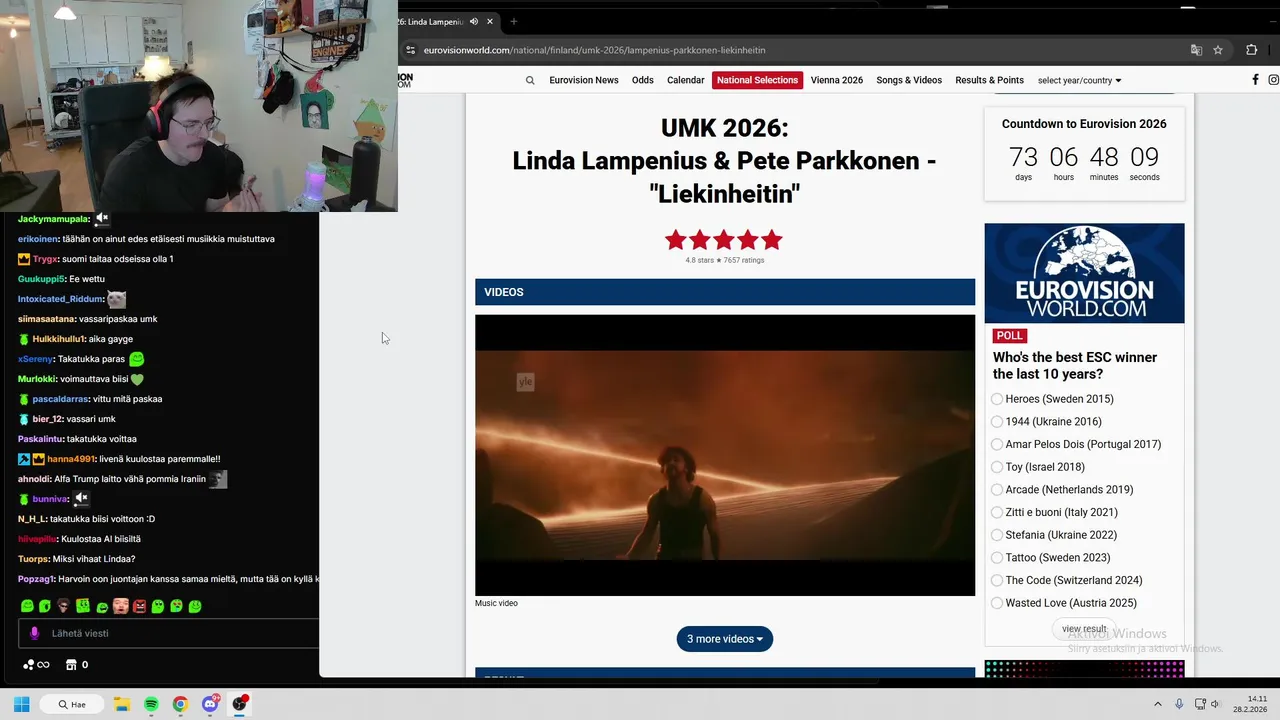Open username hanna4991 in chat
1280x720 pixels.
[70, 459]
